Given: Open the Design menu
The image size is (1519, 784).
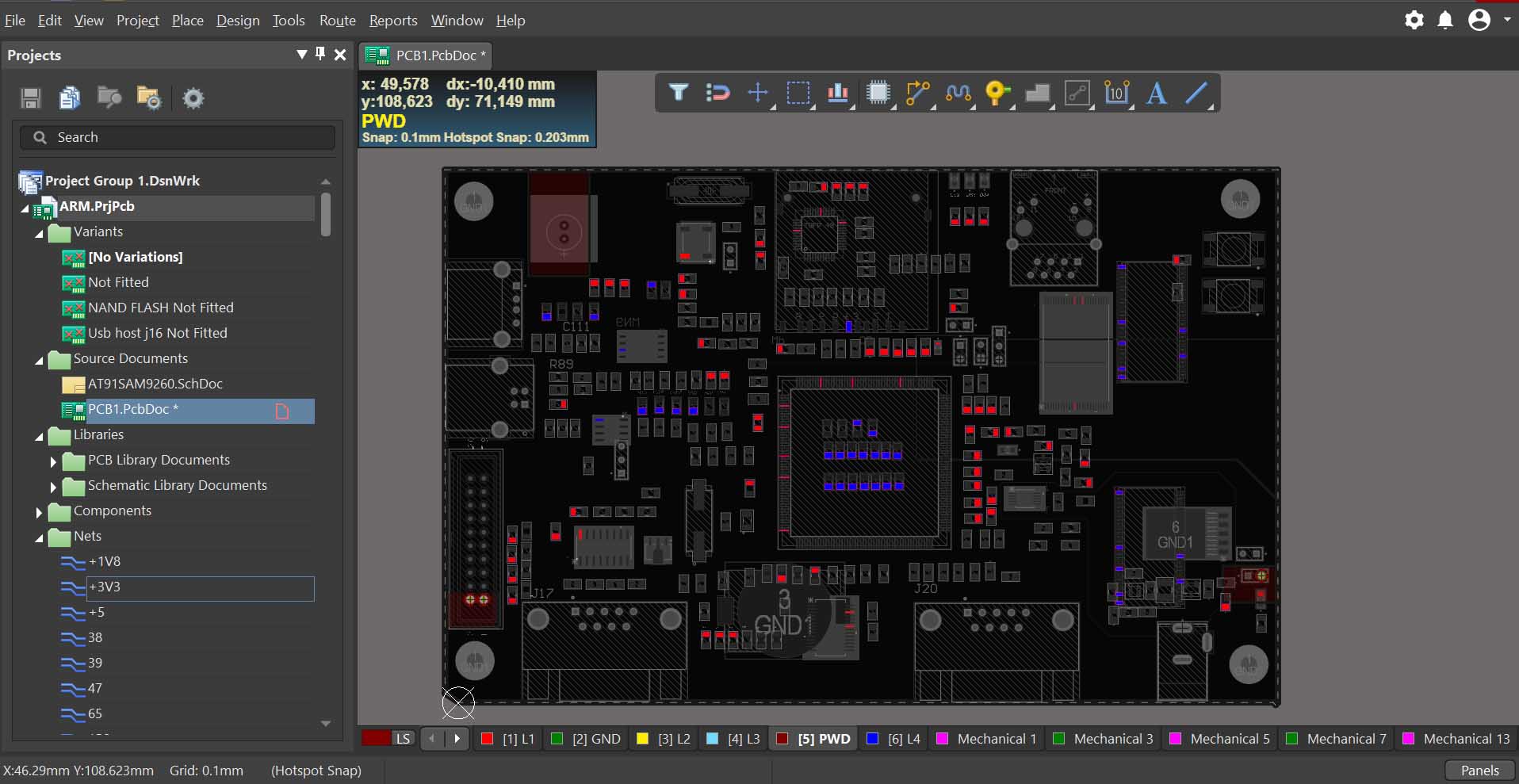Looking at the screenshot, I should click(238, 21).
